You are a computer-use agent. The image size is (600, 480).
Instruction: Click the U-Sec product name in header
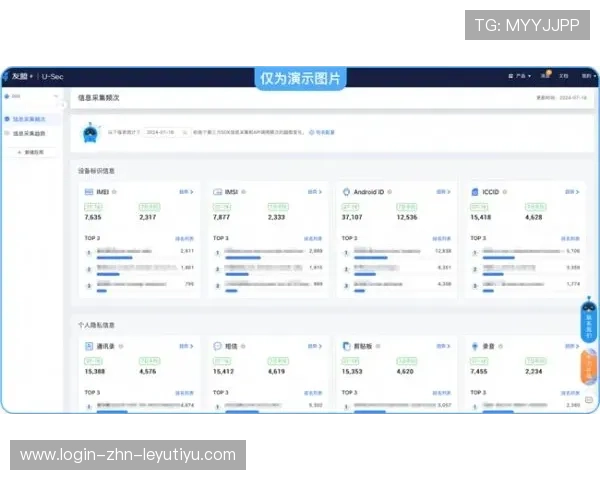point(52,76)
